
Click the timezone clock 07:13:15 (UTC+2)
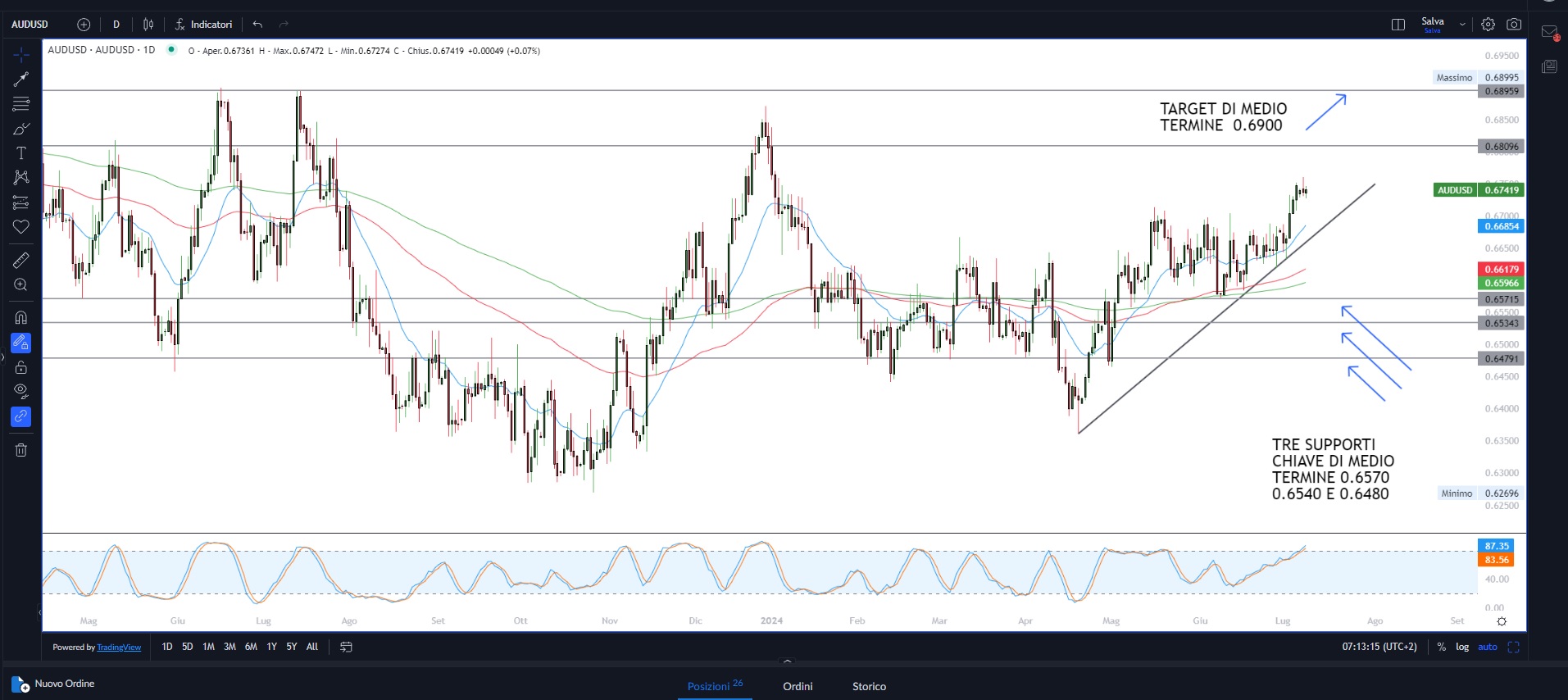pos(1379,647)
